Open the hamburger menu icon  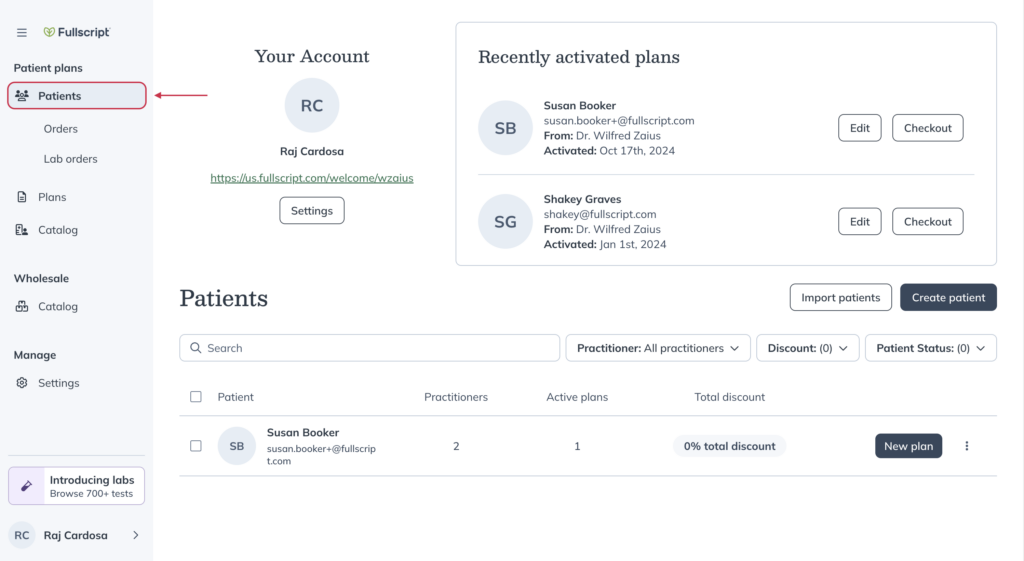coord(22,32)
